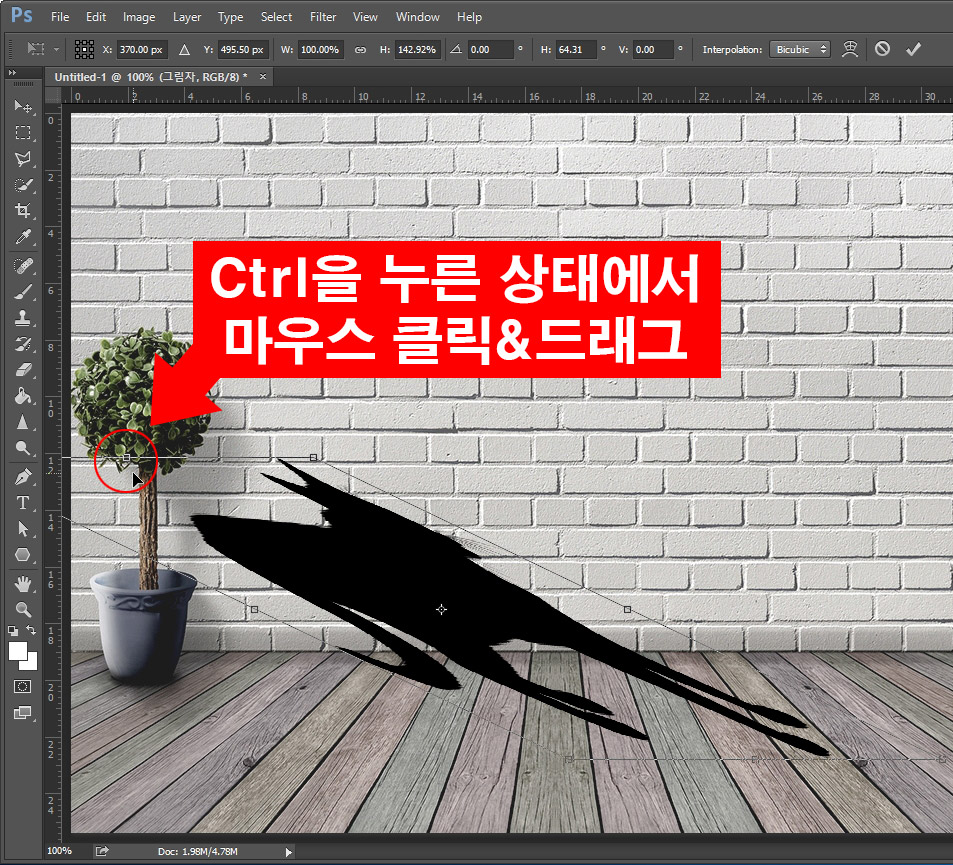Select the Move tool
The height and width of the screenshot is (865, 953).
[x=23, y=107]
